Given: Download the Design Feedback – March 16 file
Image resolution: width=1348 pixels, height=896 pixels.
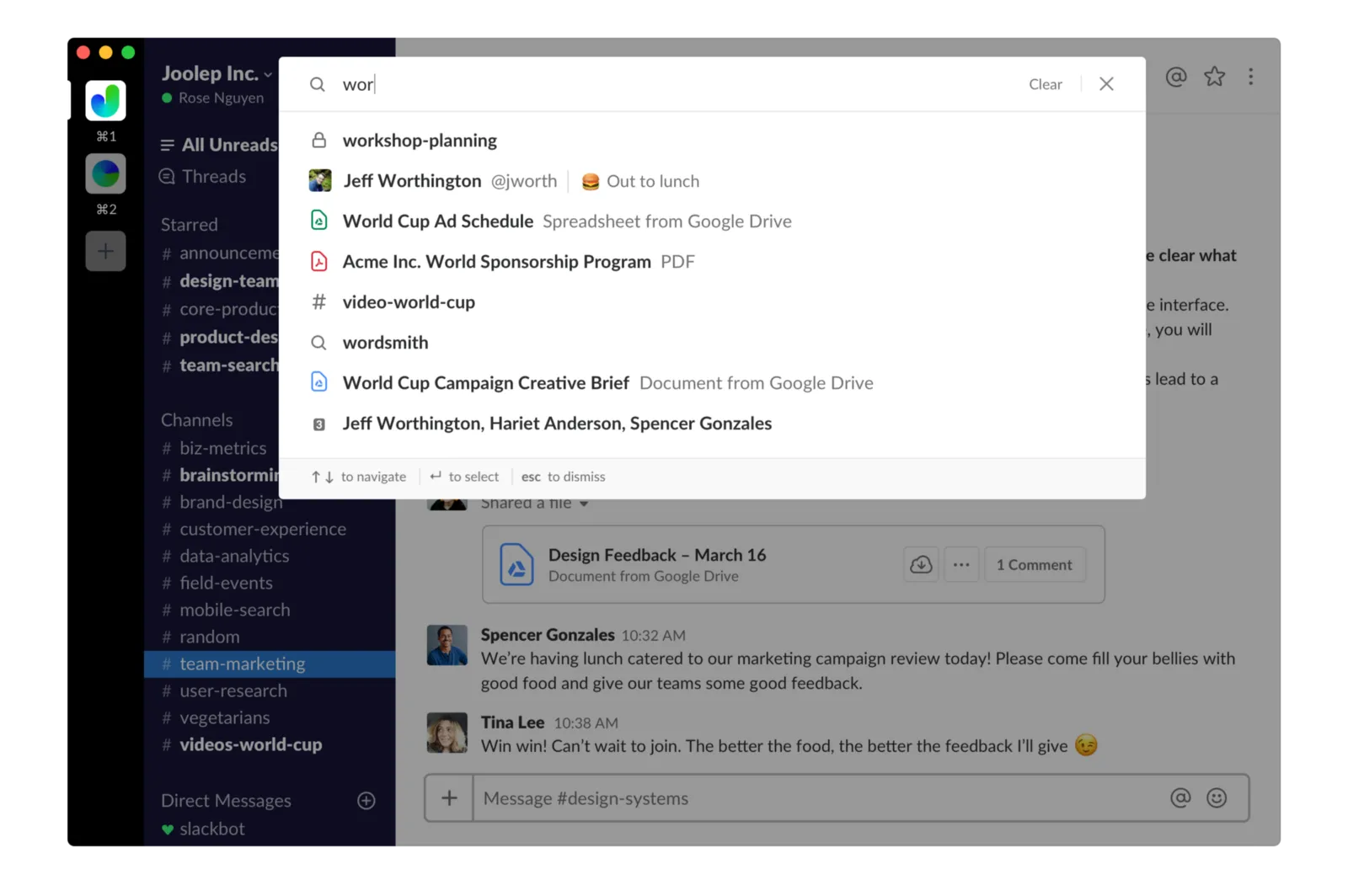Looking at the screenshot, I should point(921,564).
